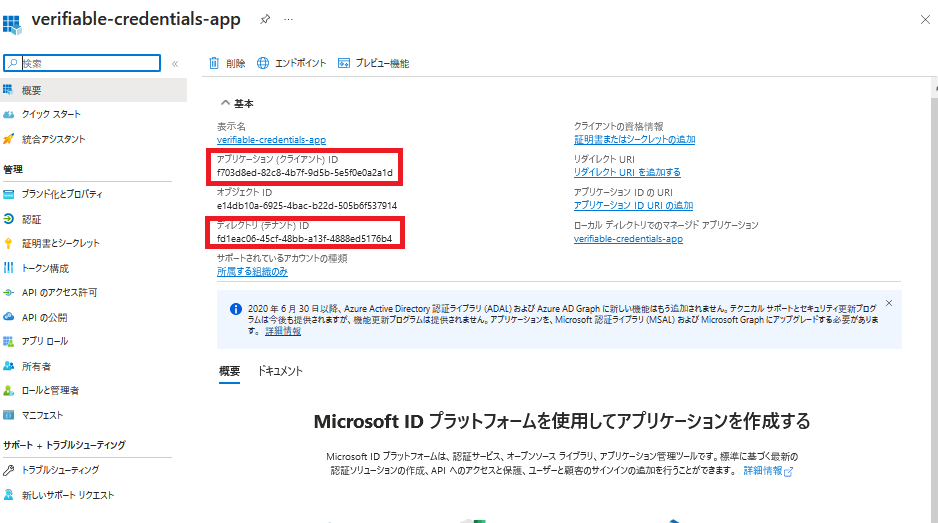Viewport: 938px width, 523px height.
Task: Open the more options ellipsis in header
Action: click(290, 20)
